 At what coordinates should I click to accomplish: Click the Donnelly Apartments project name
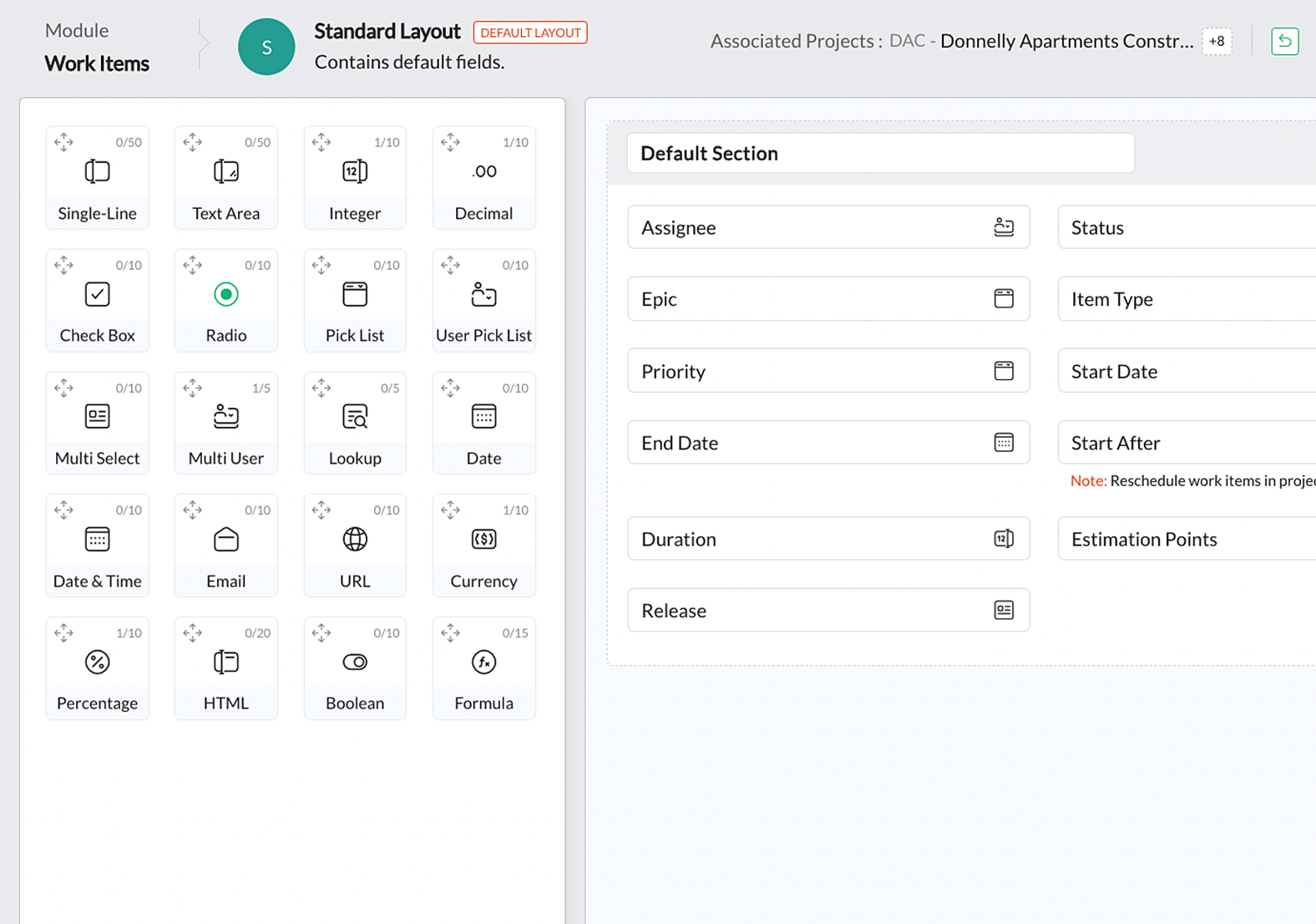click(1066, 41)
